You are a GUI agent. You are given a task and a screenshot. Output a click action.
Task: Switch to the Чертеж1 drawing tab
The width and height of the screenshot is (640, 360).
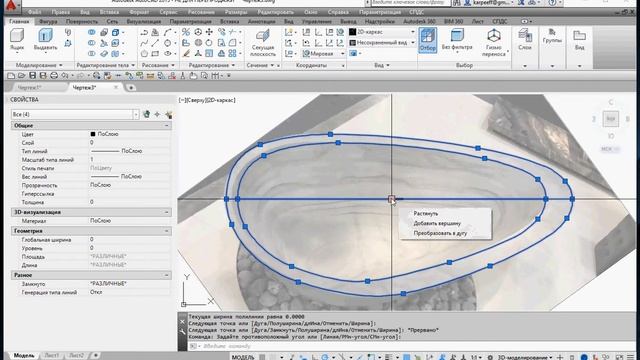click(29, 87)
